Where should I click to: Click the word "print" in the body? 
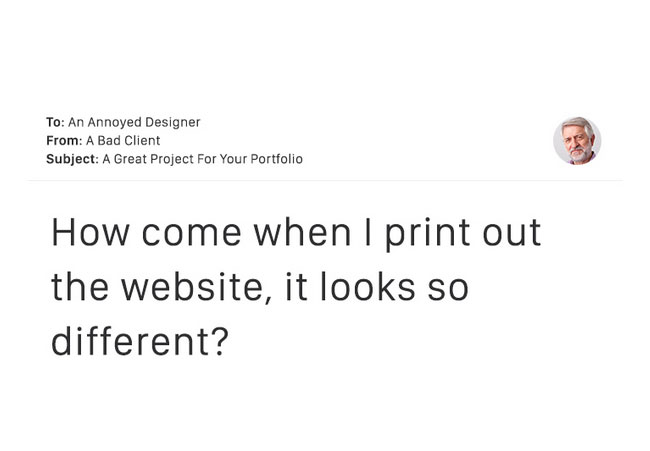427,234
